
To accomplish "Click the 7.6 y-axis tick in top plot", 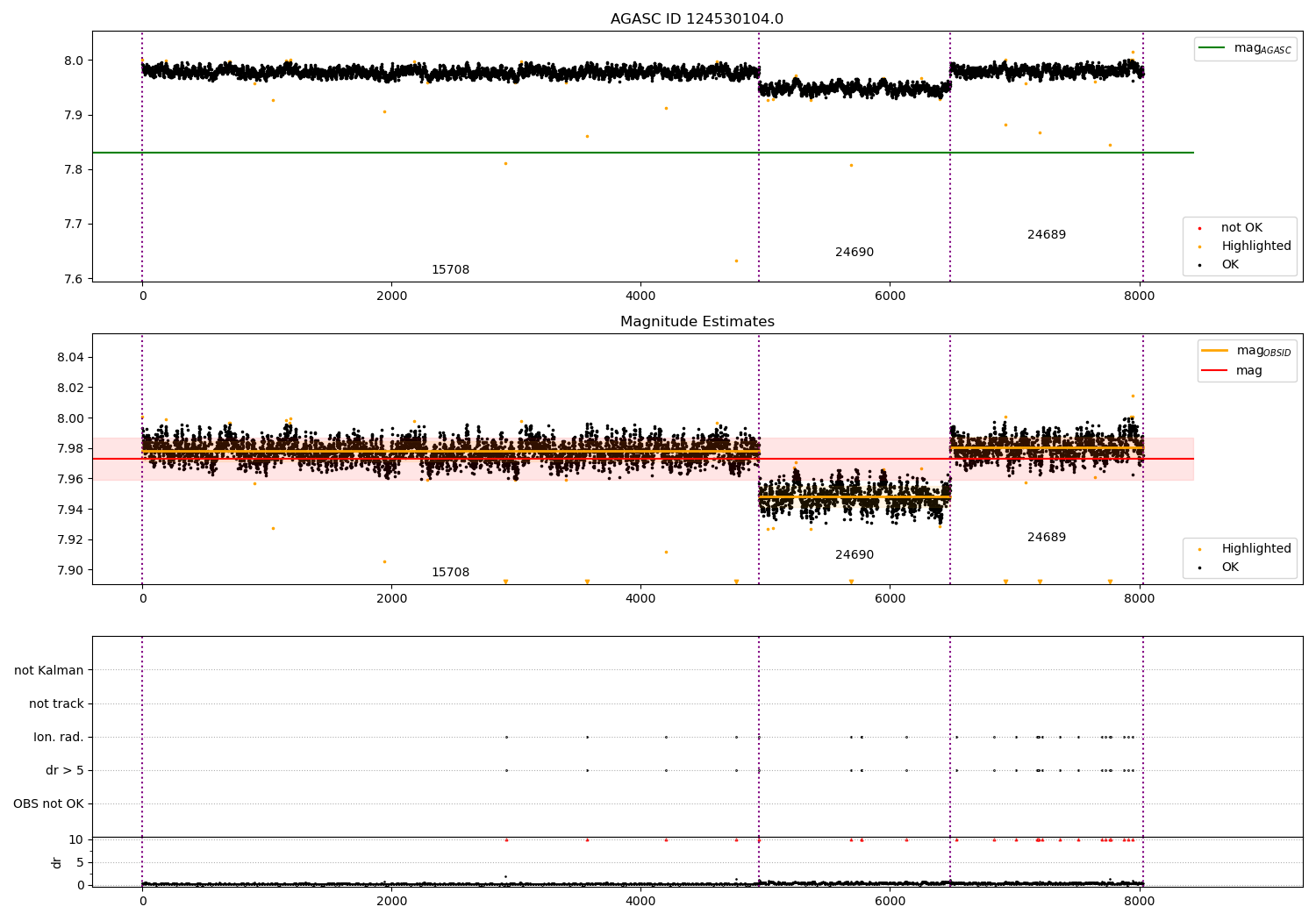I will tap(74, 280).
